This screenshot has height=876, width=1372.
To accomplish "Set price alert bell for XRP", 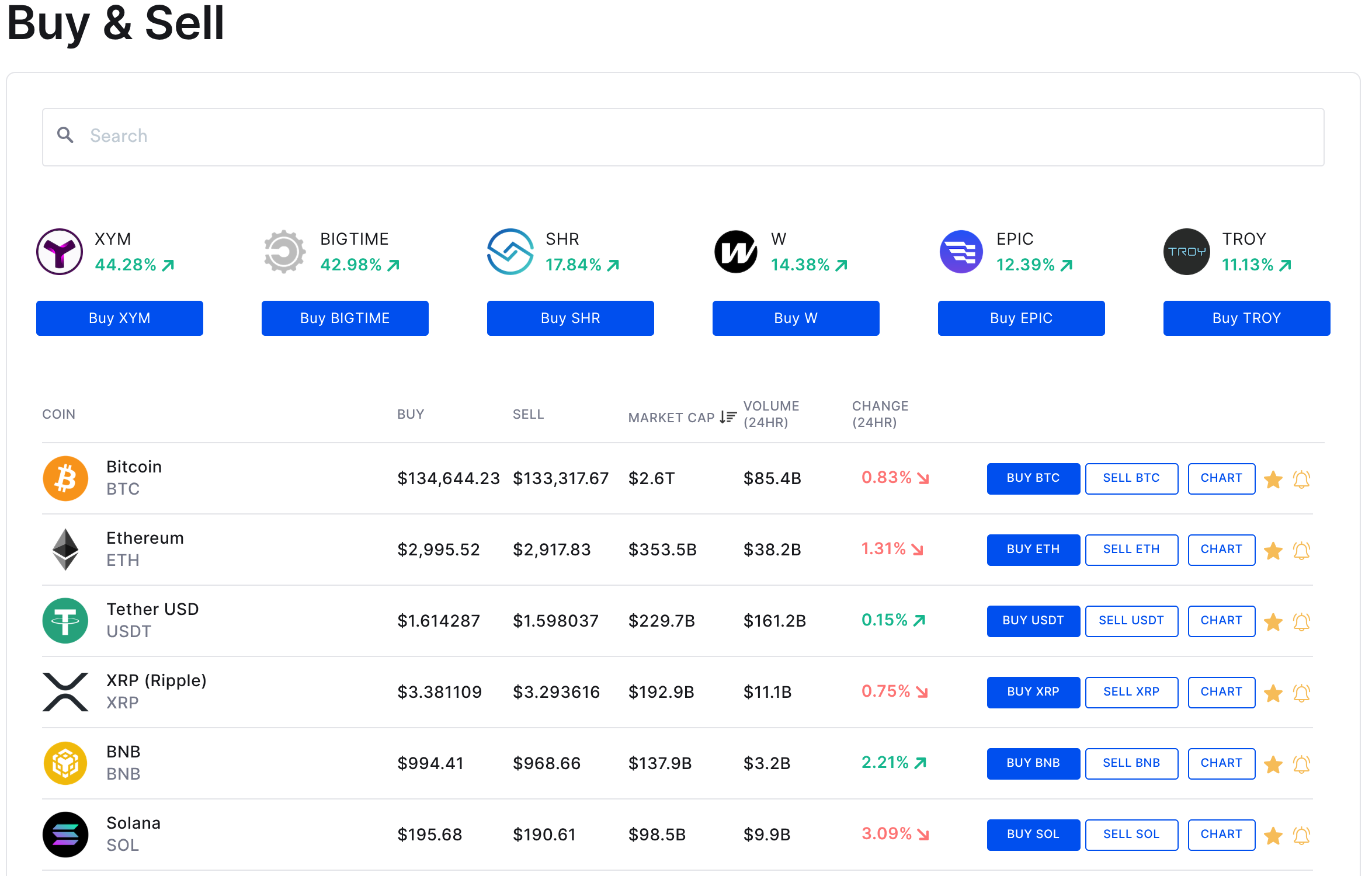I will pos(1301,693).
